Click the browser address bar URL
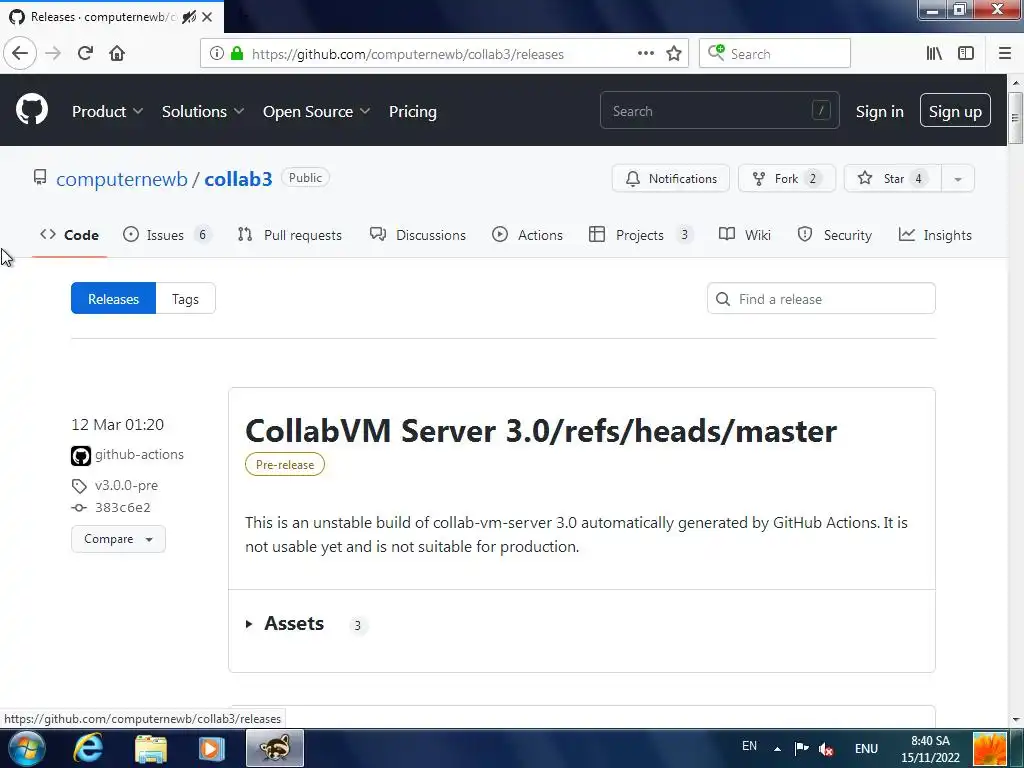 (408, 54)
